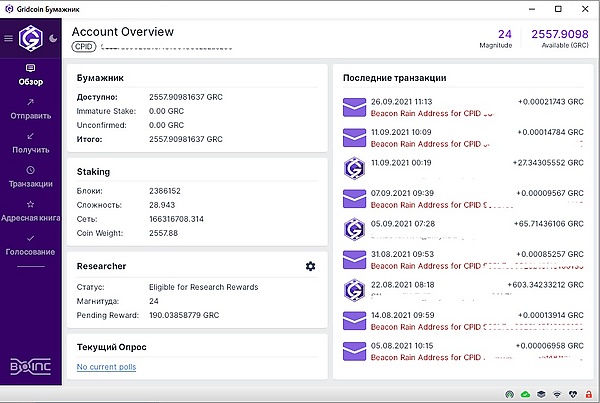Click the Immature Stake 0.00 GRC value
The height and width of the screenshot is (403, 600).
[x=166, y=111]
